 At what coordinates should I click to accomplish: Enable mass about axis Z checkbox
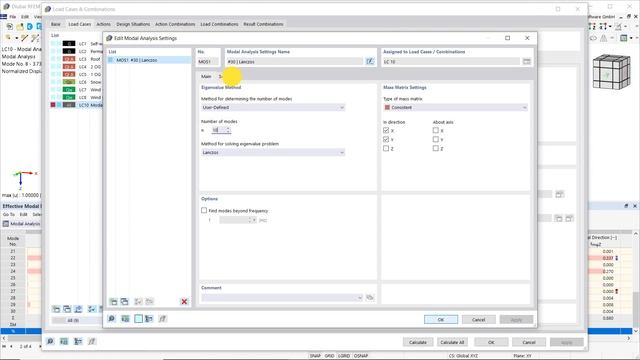click(436, 149)
